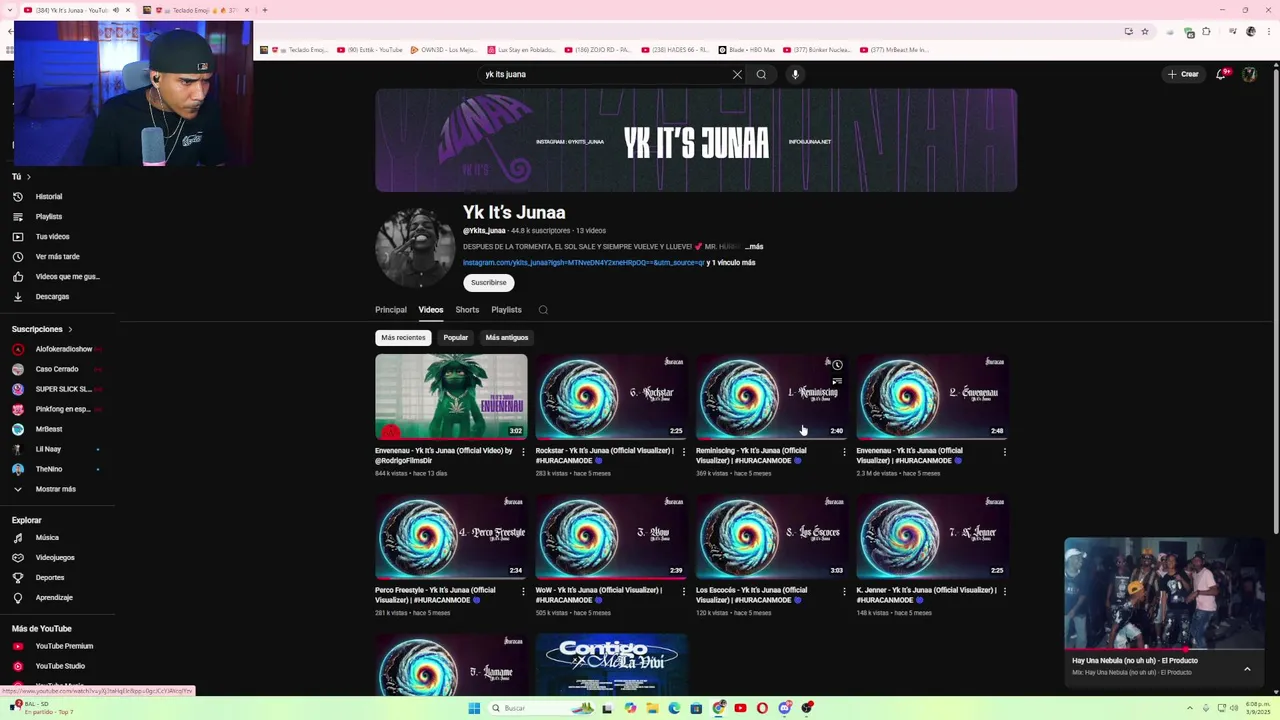Select the Más antiguos filter chip

pyautogui.click(x=507, y=338)
